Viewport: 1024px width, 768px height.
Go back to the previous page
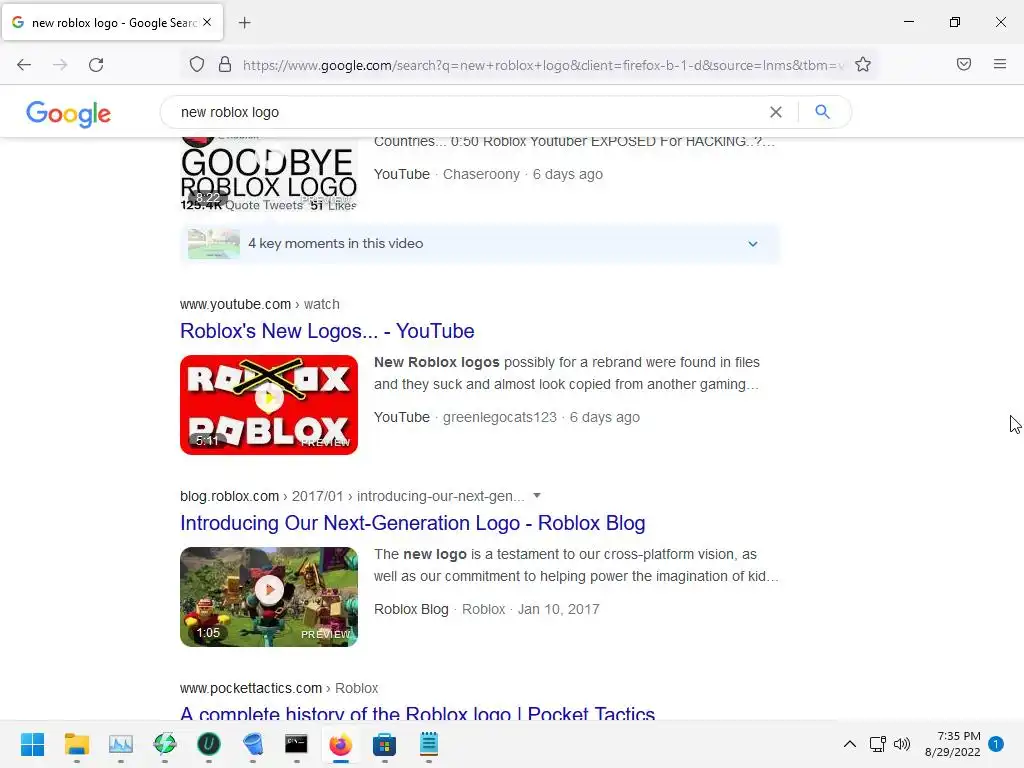click(24, 65)
